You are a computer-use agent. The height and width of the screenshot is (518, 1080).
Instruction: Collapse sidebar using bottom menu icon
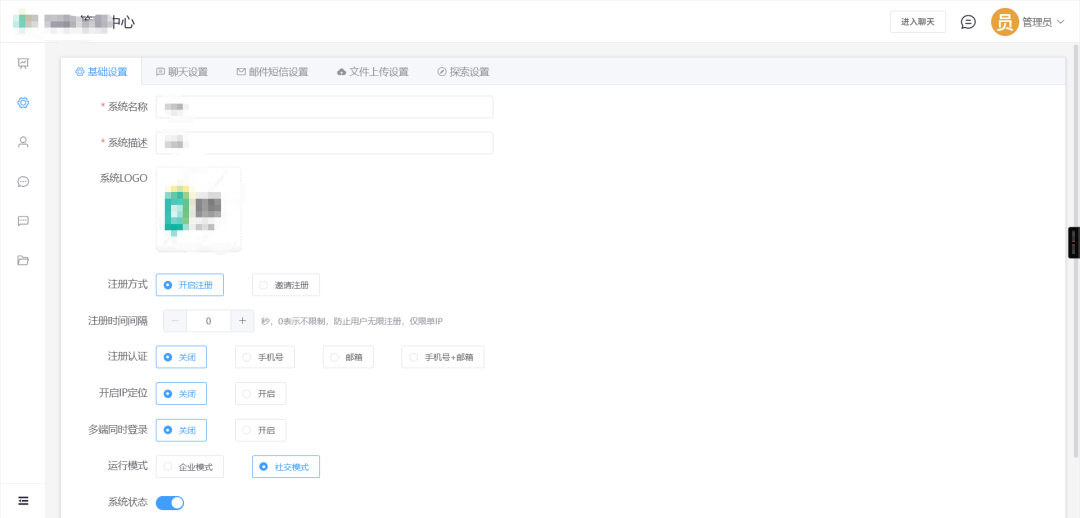click(x=23, y=500)
